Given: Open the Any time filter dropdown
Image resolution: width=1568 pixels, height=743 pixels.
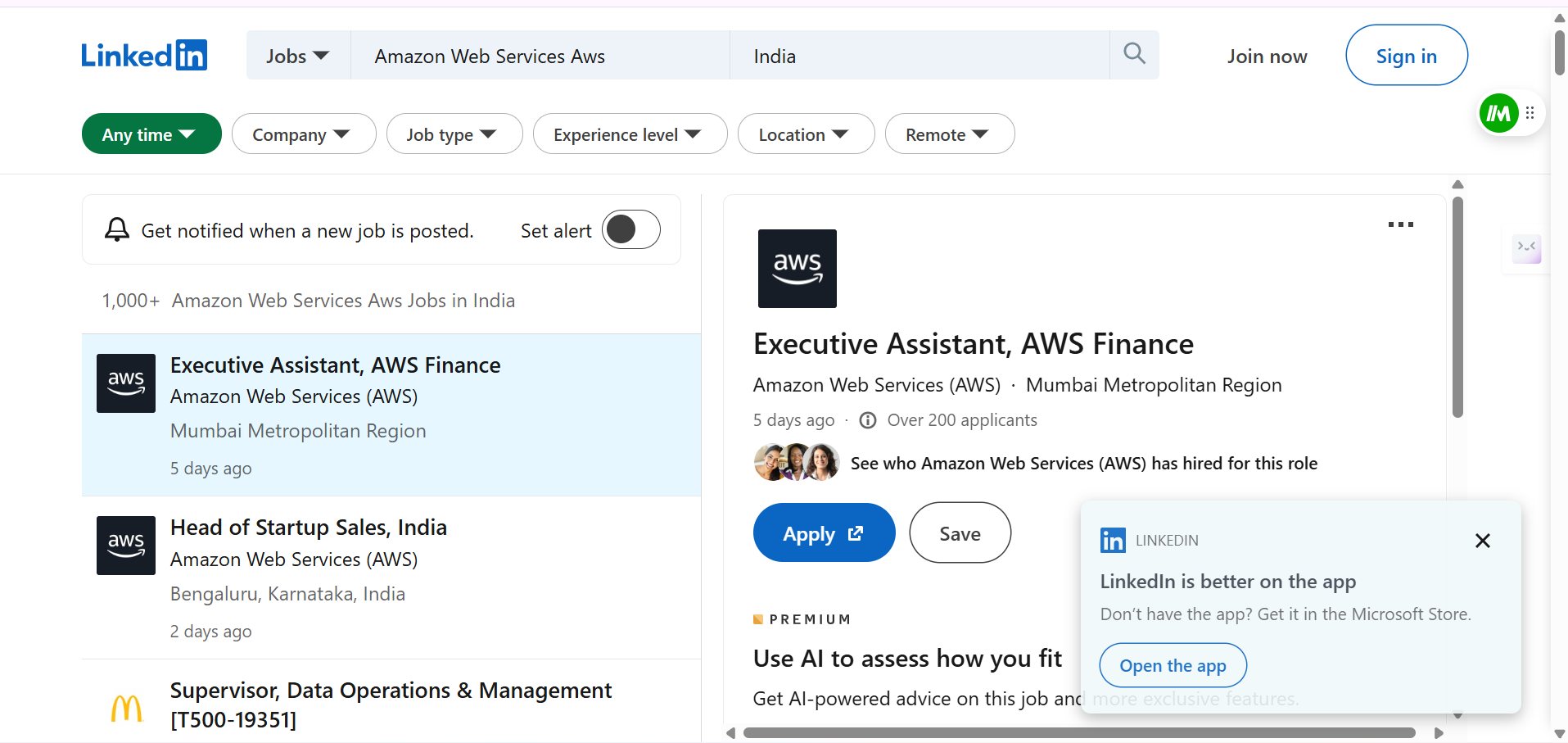Looking at the screenshot, I should (151, 134).
